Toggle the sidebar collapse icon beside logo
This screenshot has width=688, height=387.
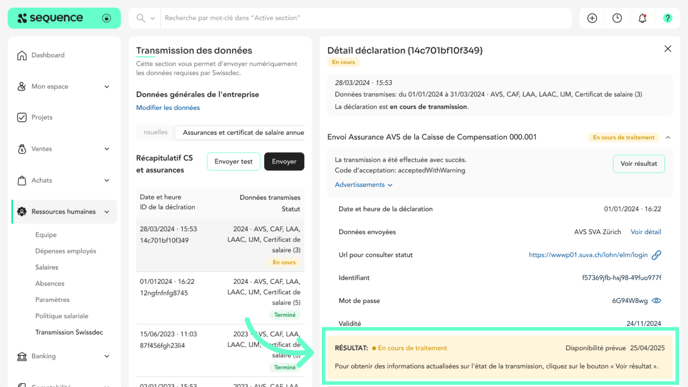[x=107, y=18]
